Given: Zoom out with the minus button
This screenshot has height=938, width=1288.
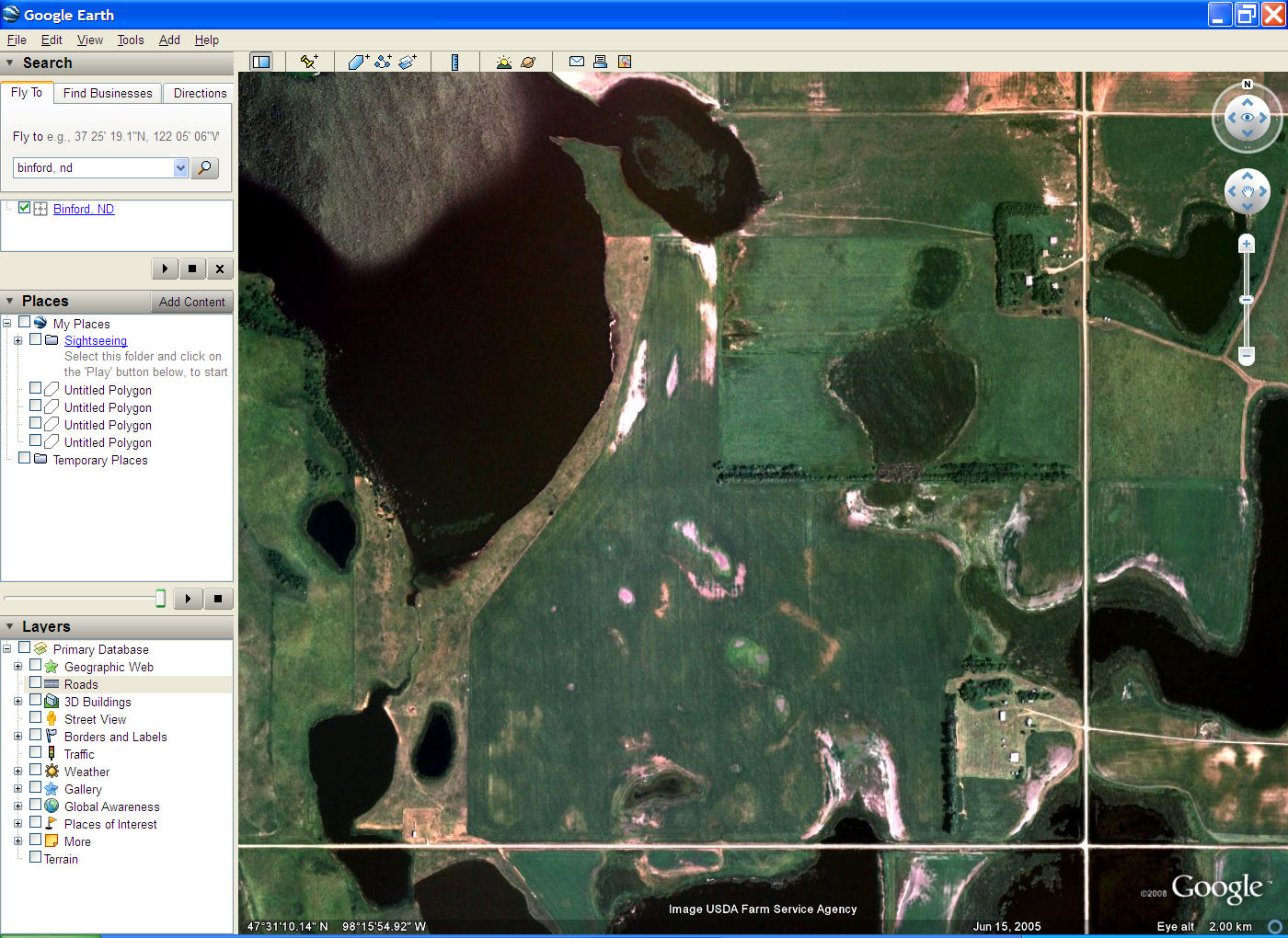Looking at the screenshot, I should click(1247, 355).
